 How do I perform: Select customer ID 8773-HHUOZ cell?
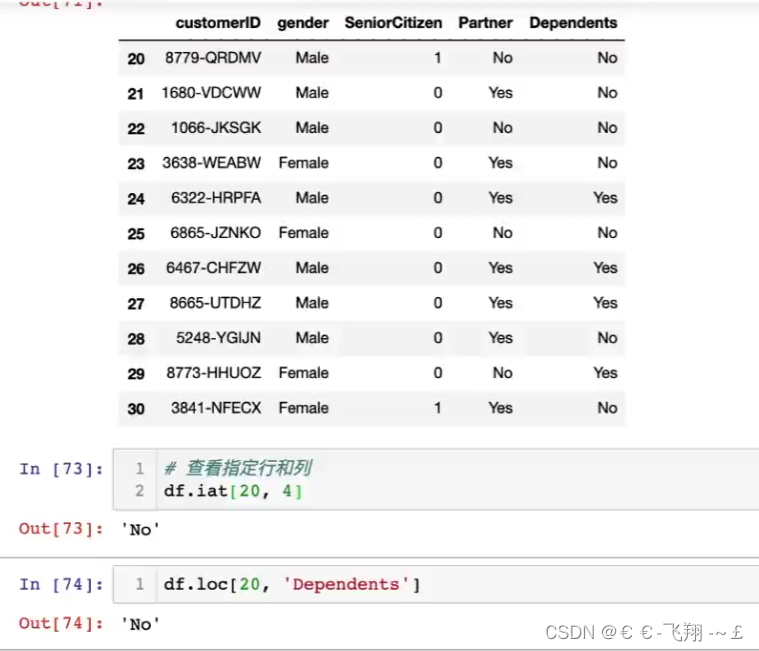(x=213, y=373)
